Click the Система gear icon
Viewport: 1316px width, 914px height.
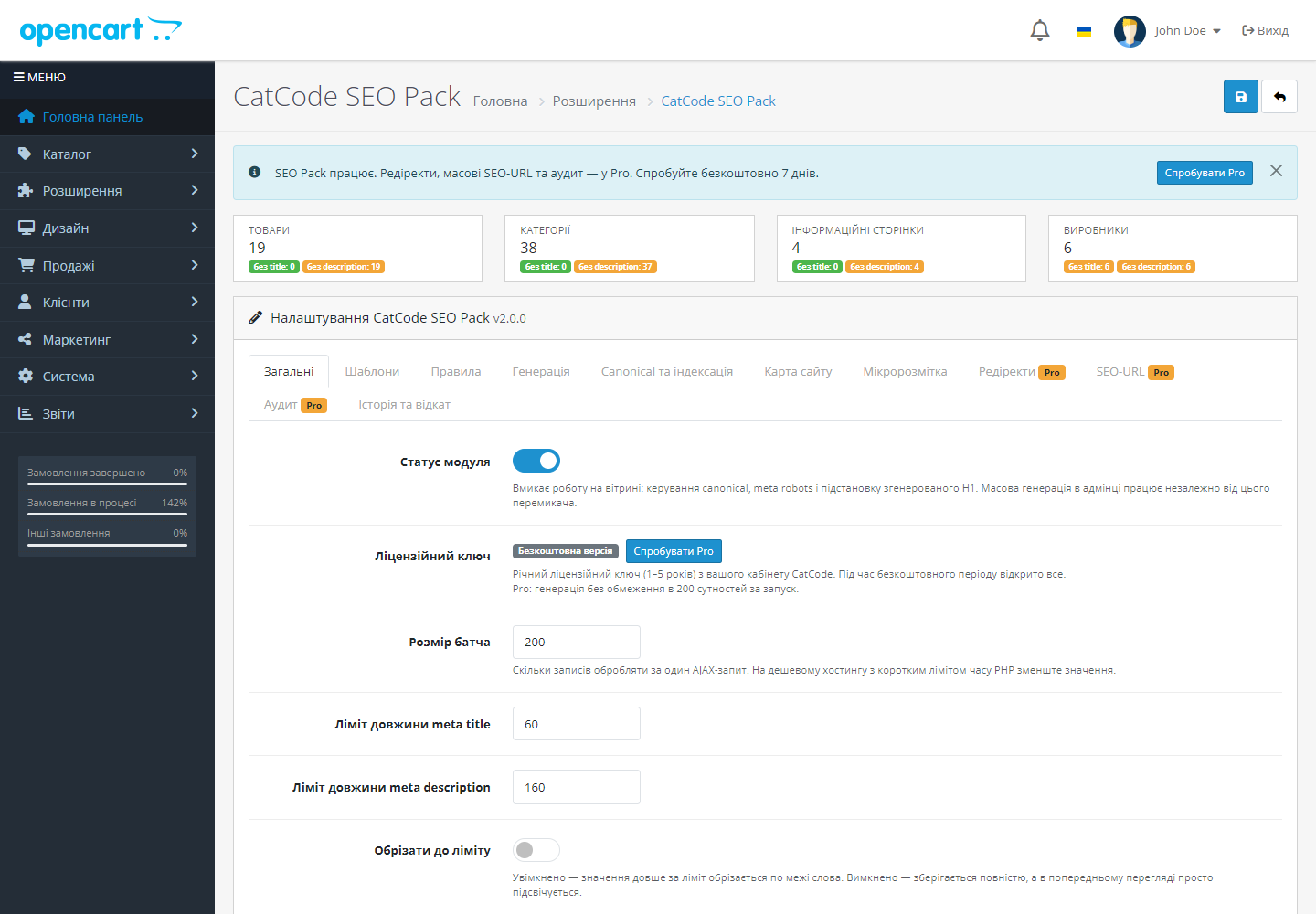(x=26, y=376)
